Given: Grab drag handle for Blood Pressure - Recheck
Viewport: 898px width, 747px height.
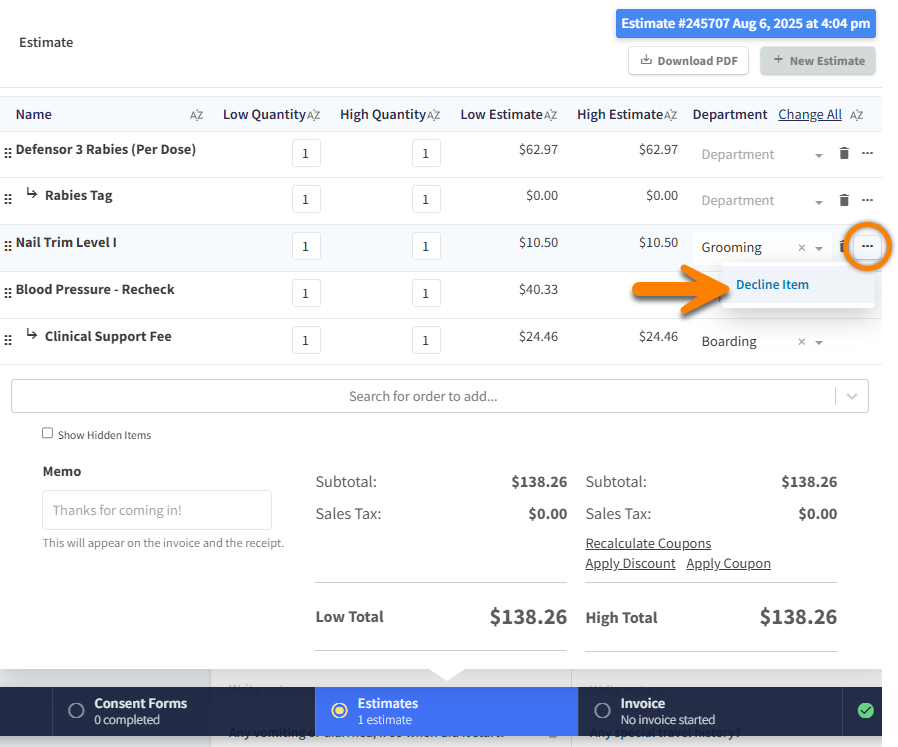Looking at the screenshot, I should click(8, 292).
